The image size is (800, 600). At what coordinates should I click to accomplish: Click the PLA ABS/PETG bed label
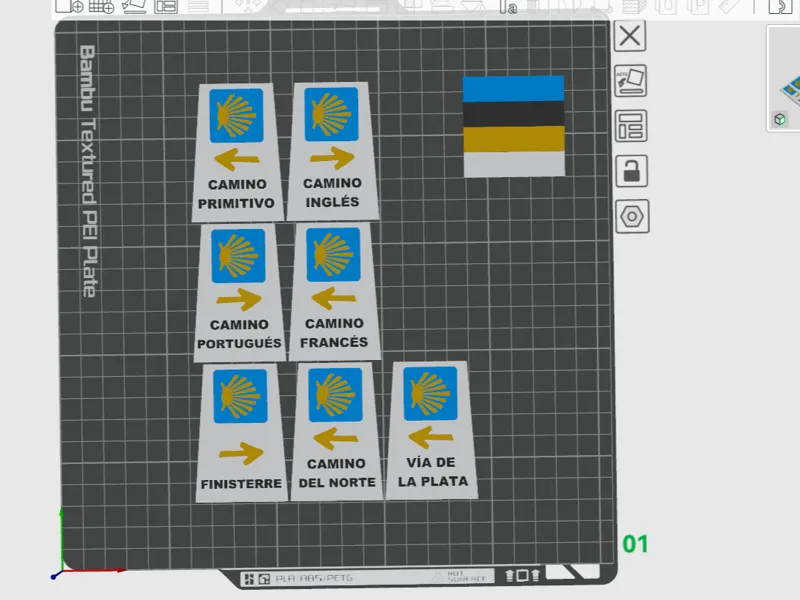pyautogui.click(x=314, y=578)
